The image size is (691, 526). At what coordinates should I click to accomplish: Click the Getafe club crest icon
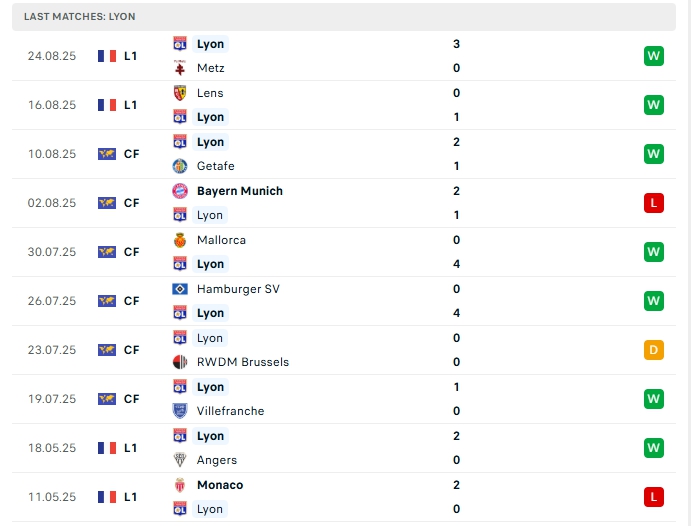pyautogui.click(x=180, y=166)
